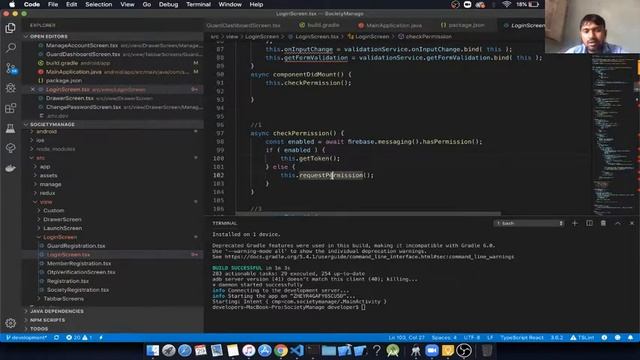Collapse the src folder
Viewport: 640px width, 360px height.
coord(40,158)
